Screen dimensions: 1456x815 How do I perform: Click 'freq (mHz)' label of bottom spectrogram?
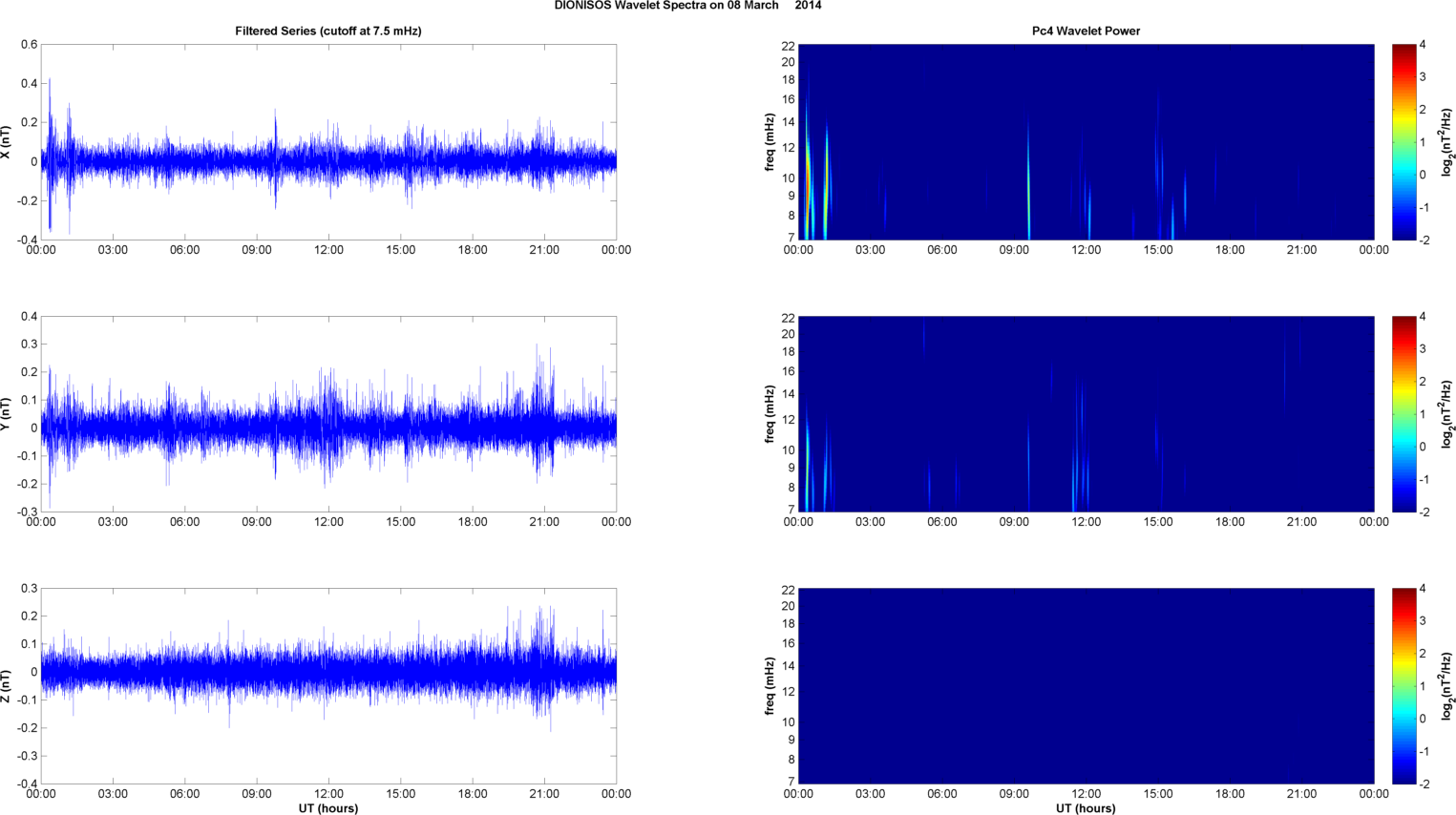click(770, 686)
